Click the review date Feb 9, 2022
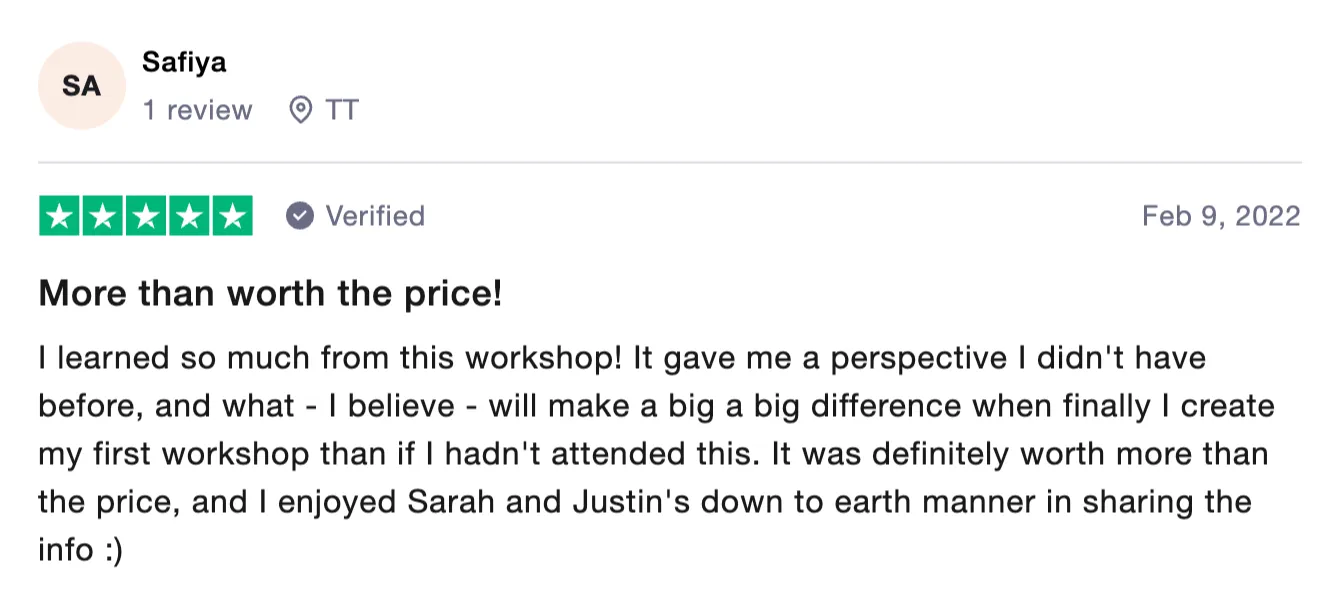 click(1221, 216)
